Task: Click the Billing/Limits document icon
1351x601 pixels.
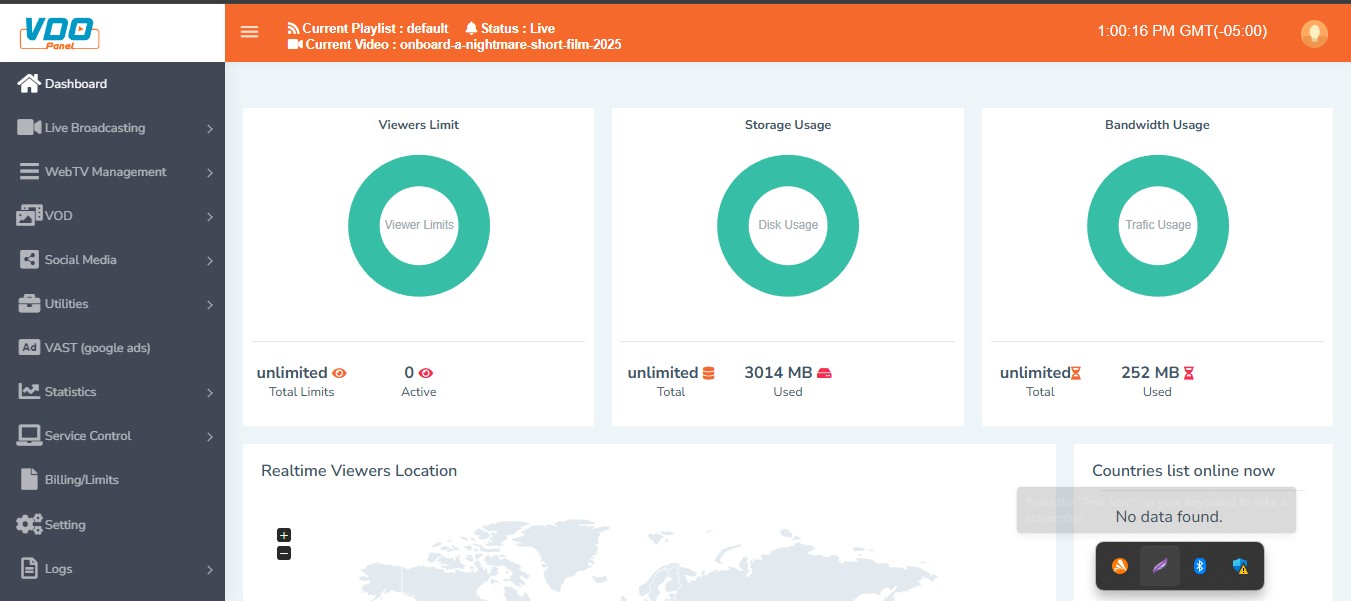Action: [29, 480]
